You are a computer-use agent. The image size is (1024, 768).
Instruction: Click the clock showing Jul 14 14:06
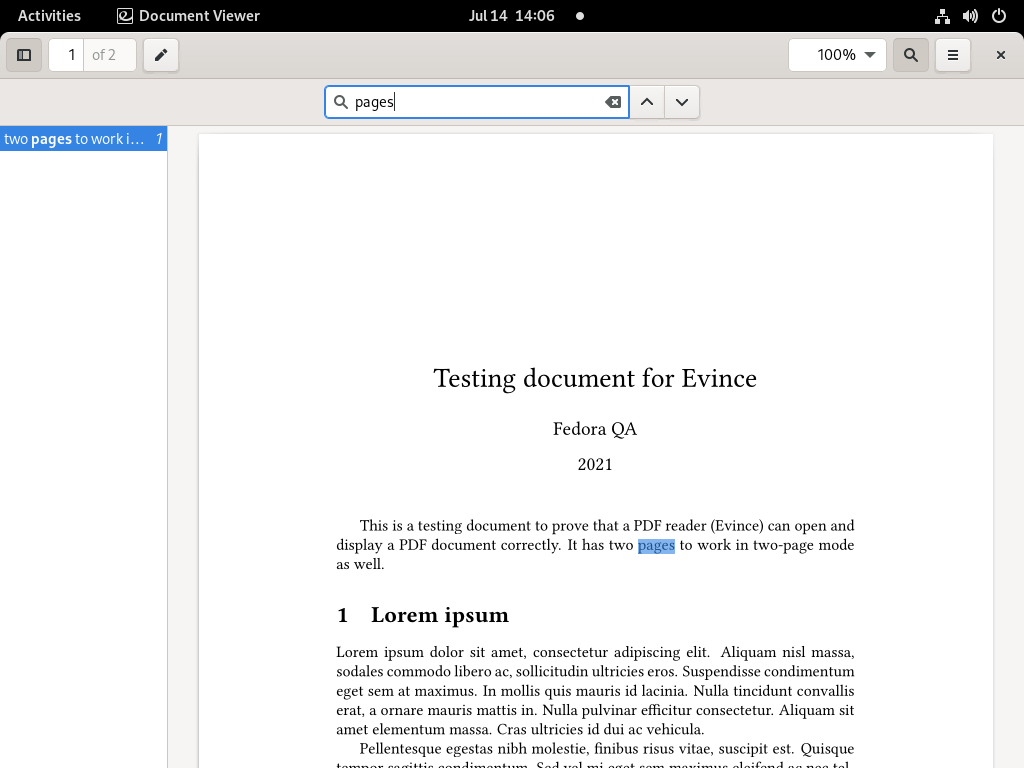[511, 16]
